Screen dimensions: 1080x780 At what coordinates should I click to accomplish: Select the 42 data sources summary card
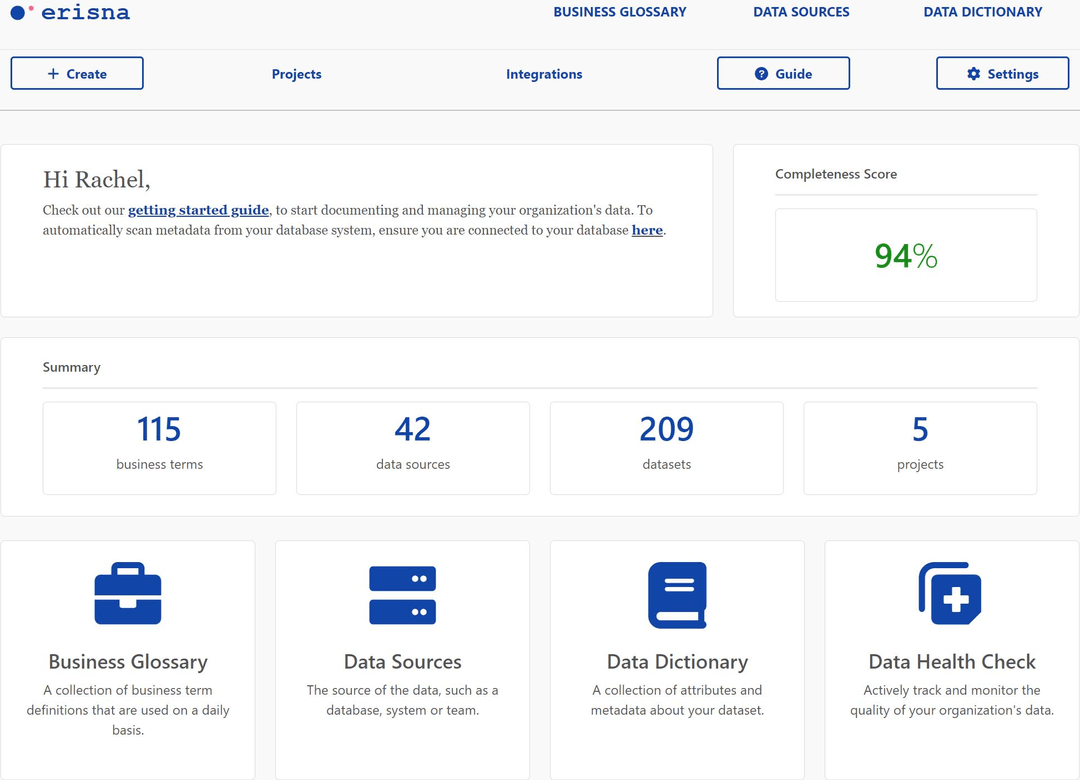(413, 447)
